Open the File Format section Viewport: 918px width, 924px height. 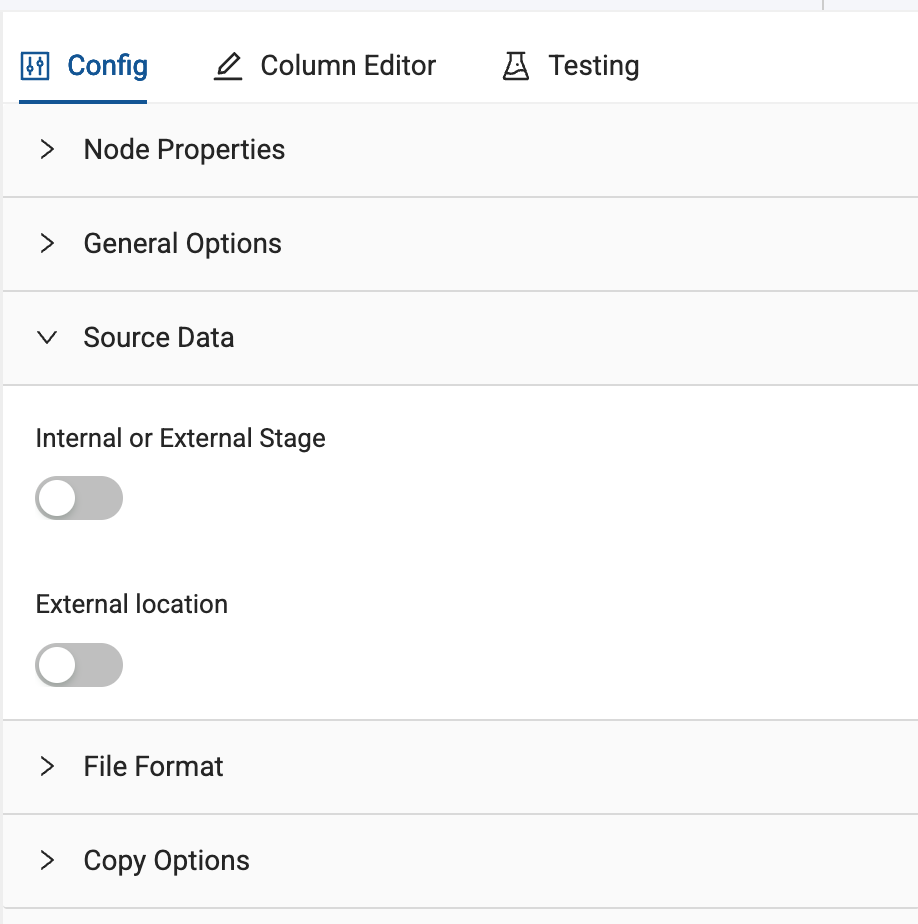pyautogui.click(x=153, y=767)
